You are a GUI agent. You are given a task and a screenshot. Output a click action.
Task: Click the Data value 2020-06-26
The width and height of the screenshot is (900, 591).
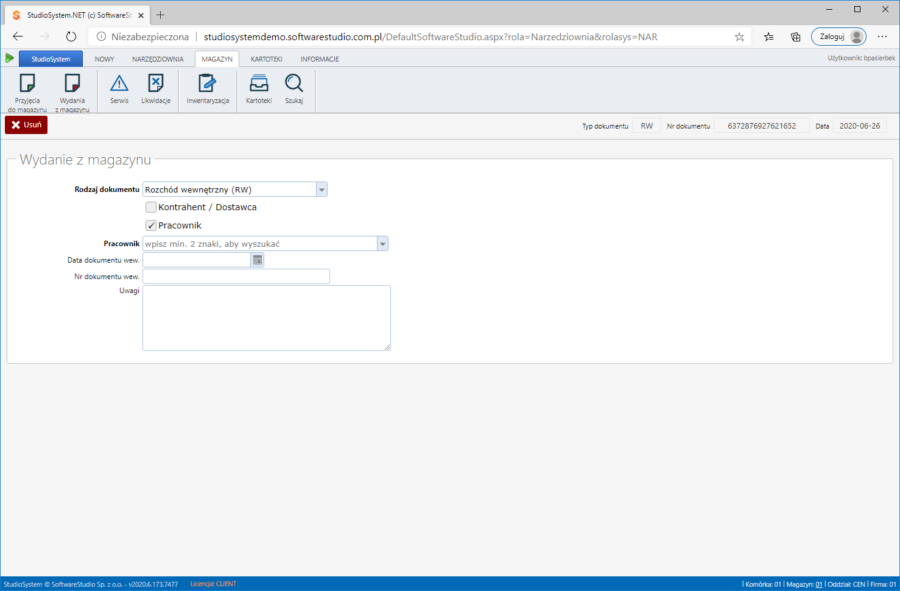[859, 126]
